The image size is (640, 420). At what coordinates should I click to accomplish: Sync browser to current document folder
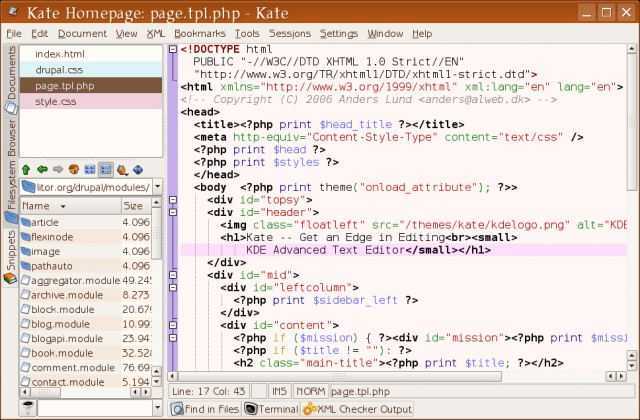click(x=138, y=169)
